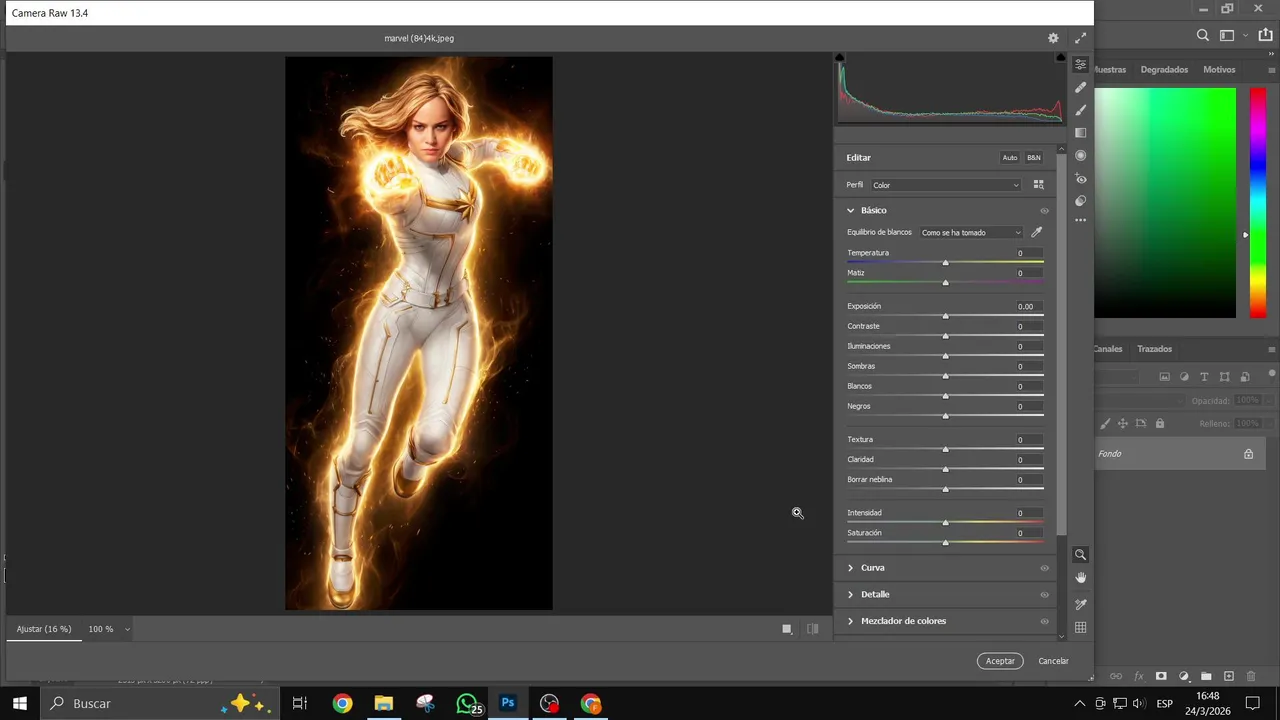Select the Spot Removal bandage tool
This screenshot has width=1280, height=720.
coord(1081,87)
